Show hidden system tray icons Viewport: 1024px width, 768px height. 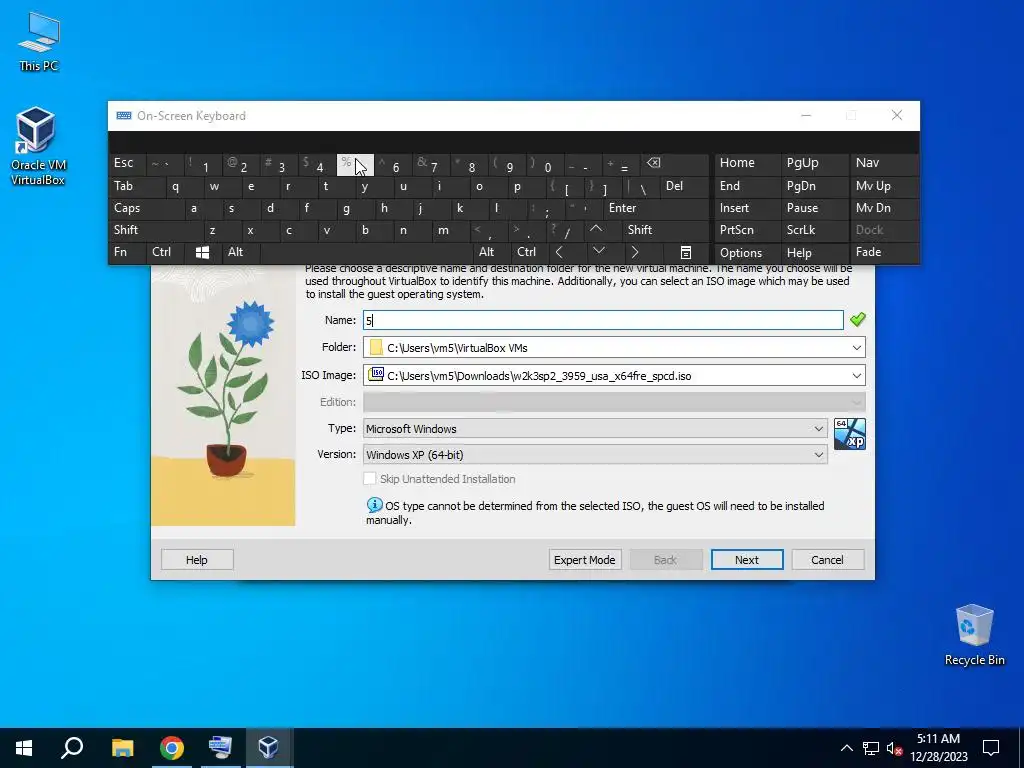(x=846, y=748)
